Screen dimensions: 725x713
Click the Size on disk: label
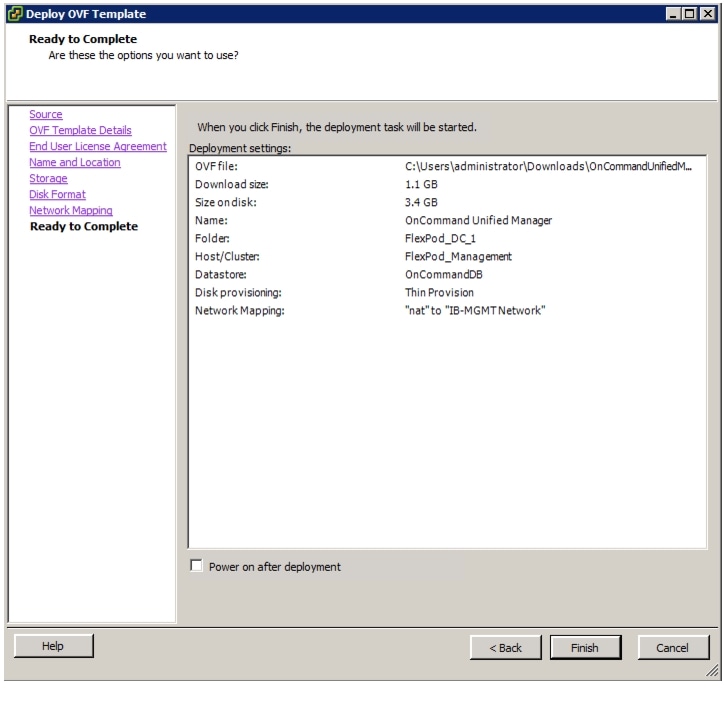pyautogui.click(x=226, y=203)
